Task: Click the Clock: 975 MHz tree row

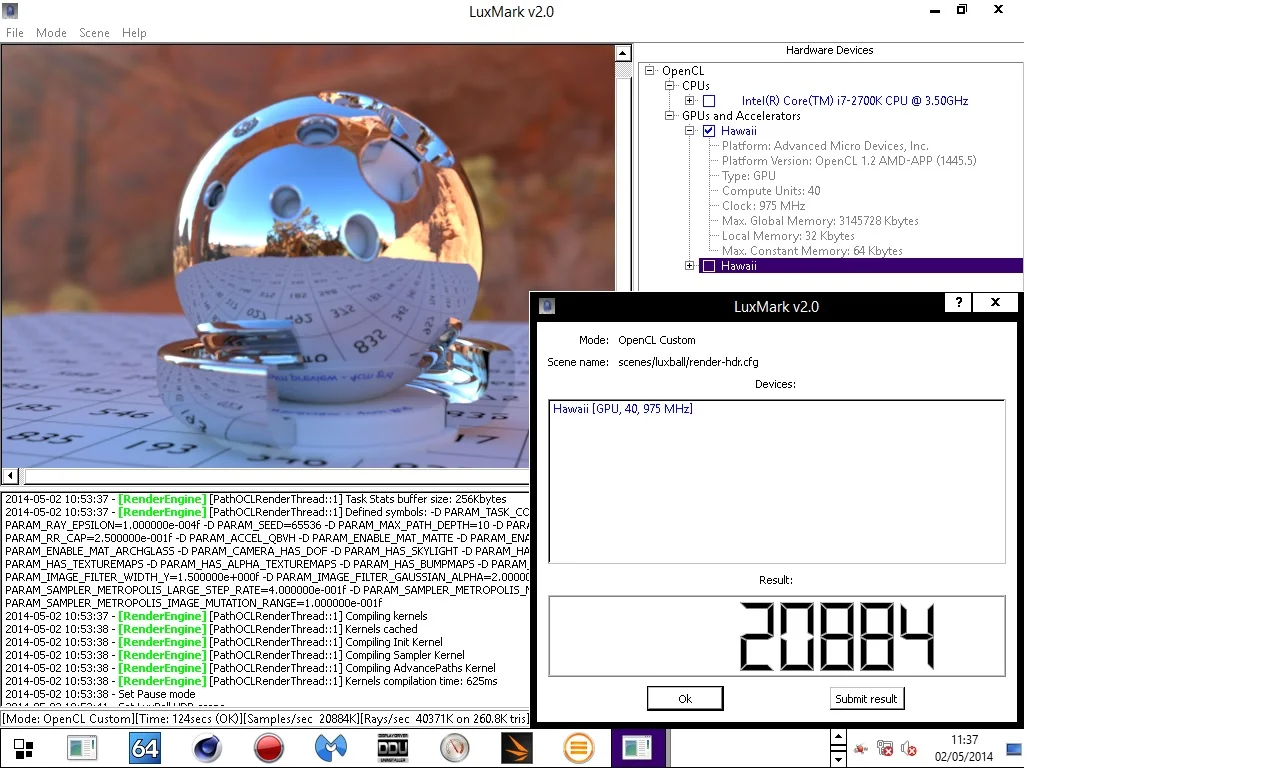Action: 763,206
